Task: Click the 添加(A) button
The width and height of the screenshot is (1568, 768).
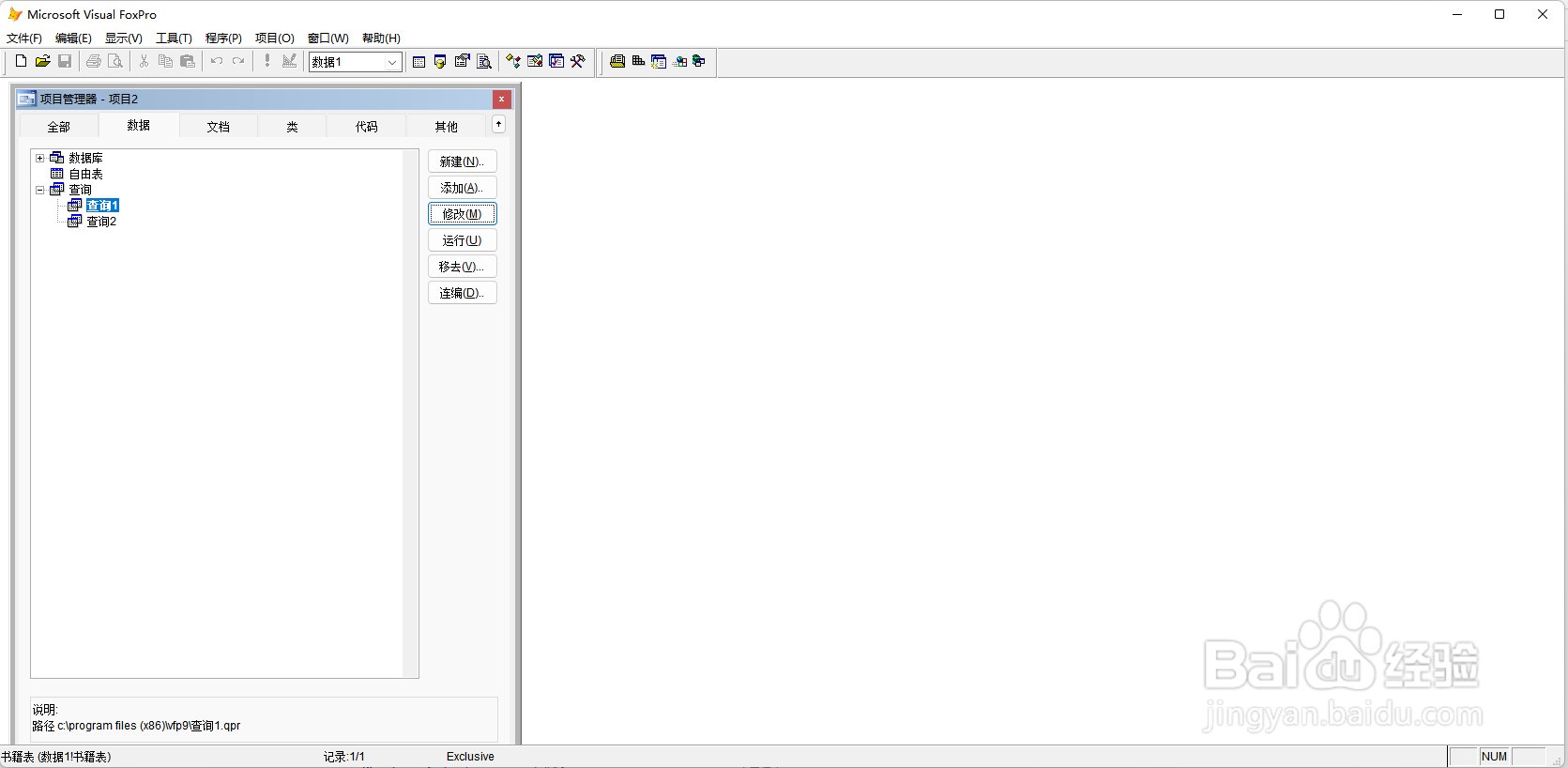Action: (x=463, y=188)
